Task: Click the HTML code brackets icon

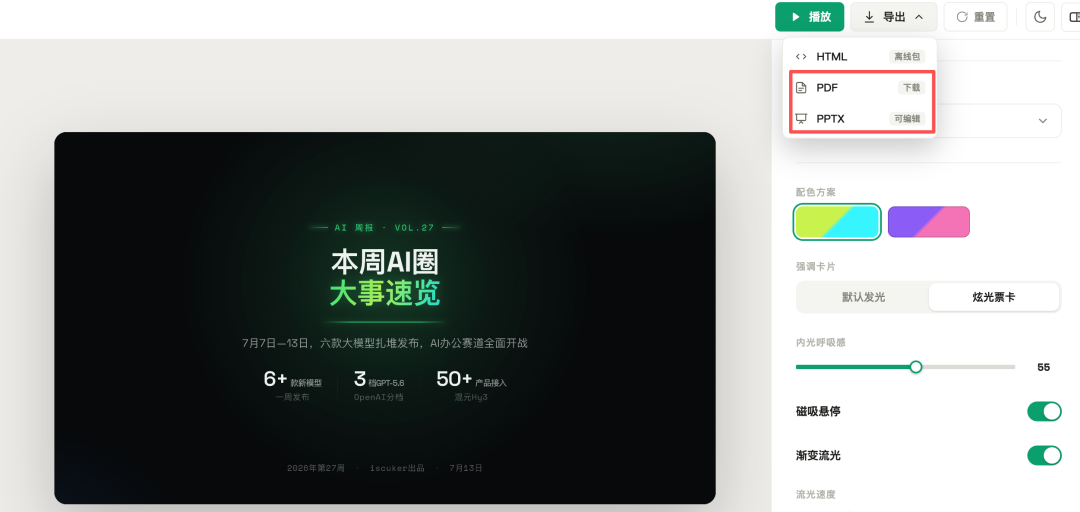Action: point(800,57)
